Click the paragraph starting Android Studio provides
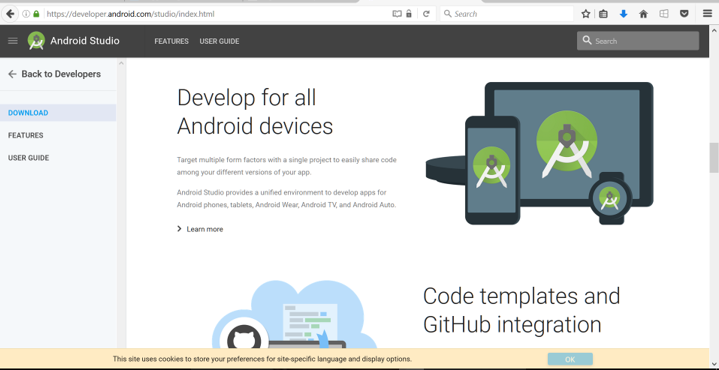This screenshot has height=370, width=719. click(x=287, y=199)
